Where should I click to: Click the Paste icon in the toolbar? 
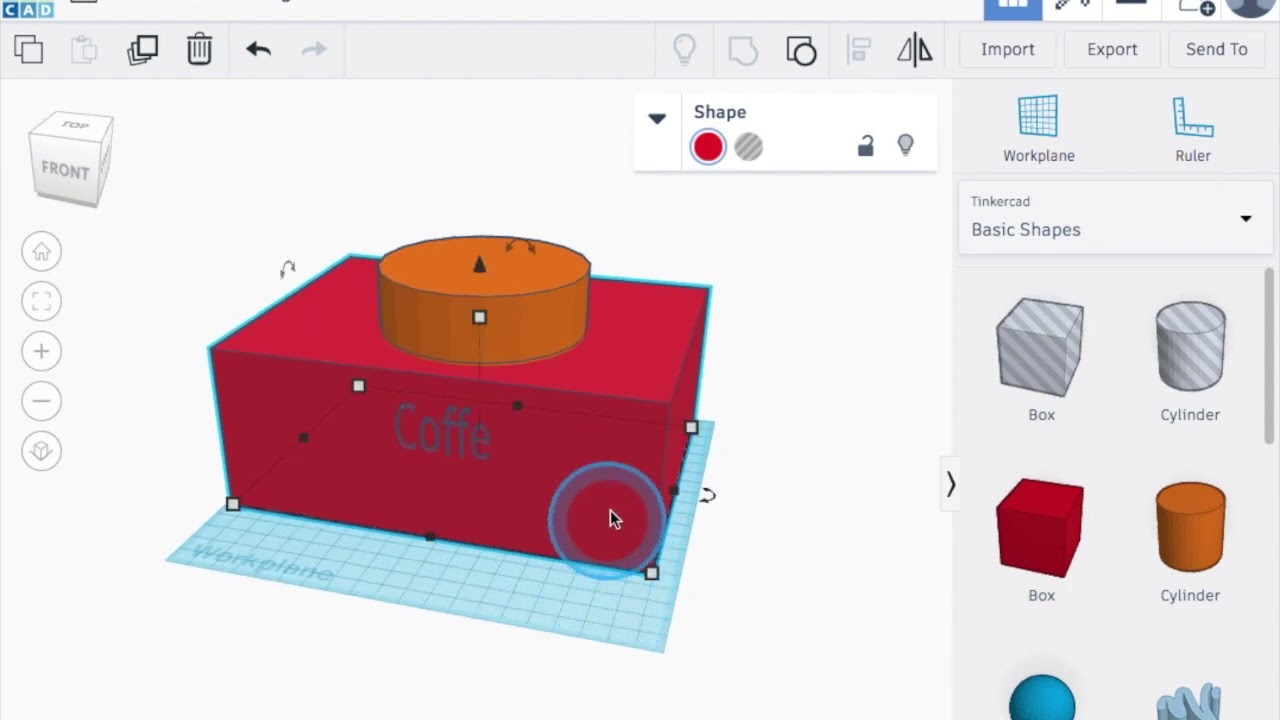tap(84, 49)
